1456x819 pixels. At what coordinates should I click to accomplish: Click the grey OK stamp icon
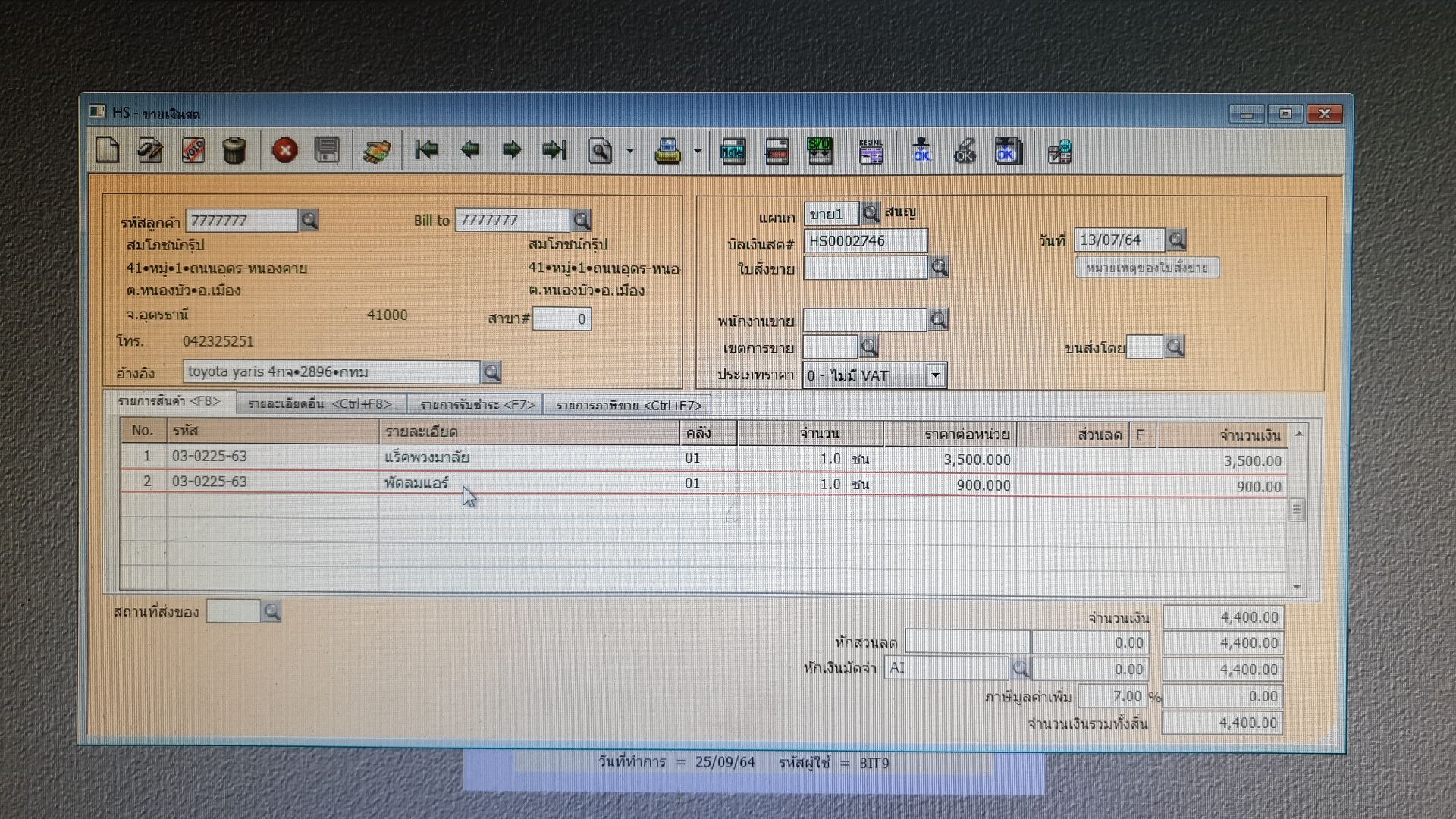click(965, 150)
